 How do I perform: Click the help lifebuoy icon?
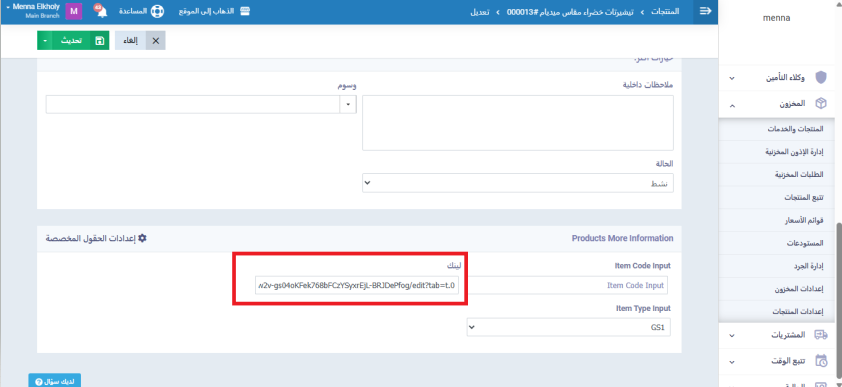(157, 11)
